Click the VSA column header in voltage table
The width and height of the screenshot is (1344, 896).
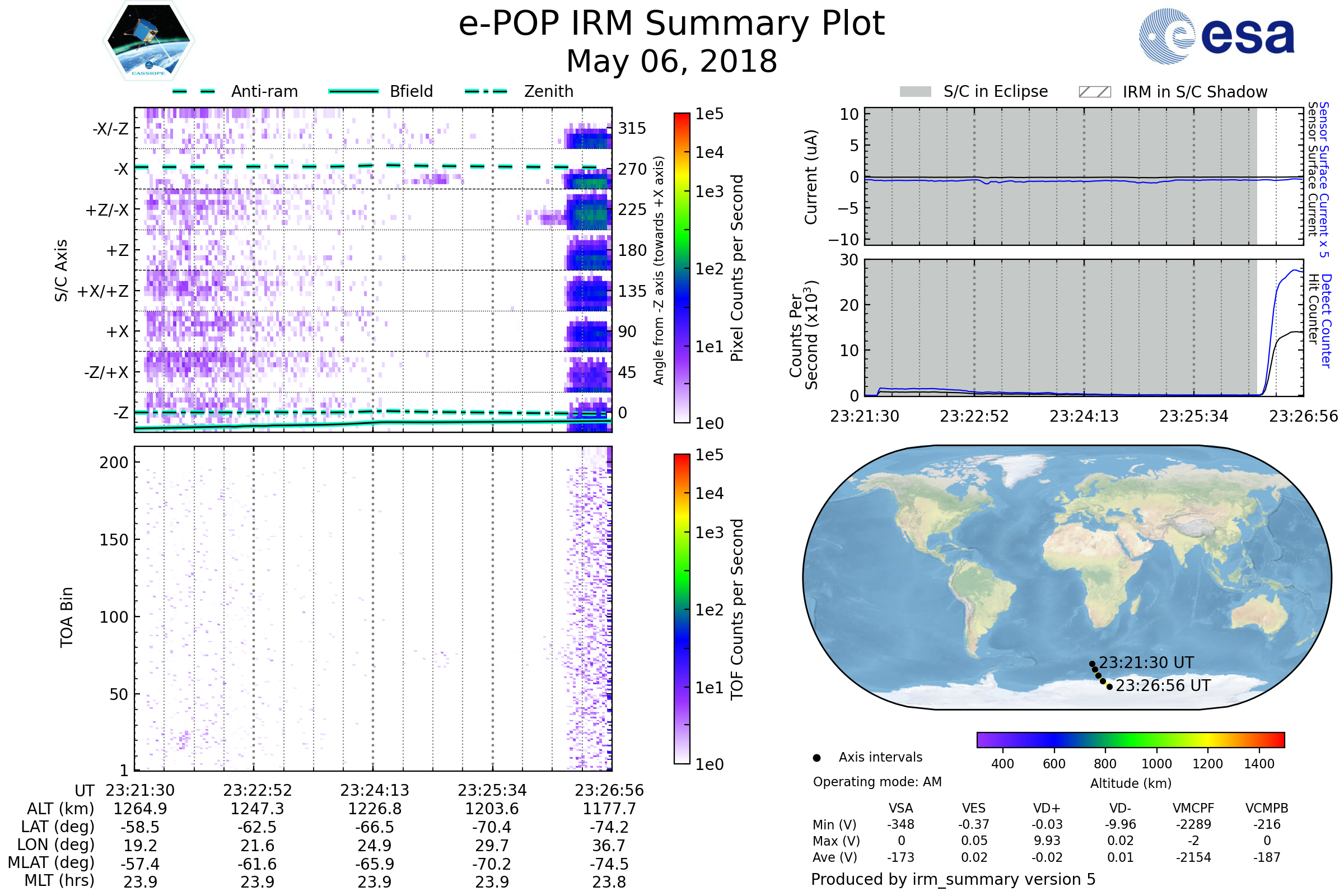(x=900, y=808)
